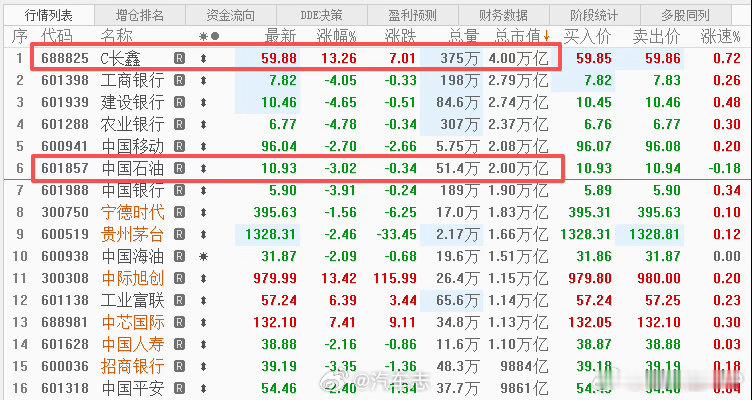Click the R badge beside 中际旭创
752x400 pixels.
[x=179, y=278]
